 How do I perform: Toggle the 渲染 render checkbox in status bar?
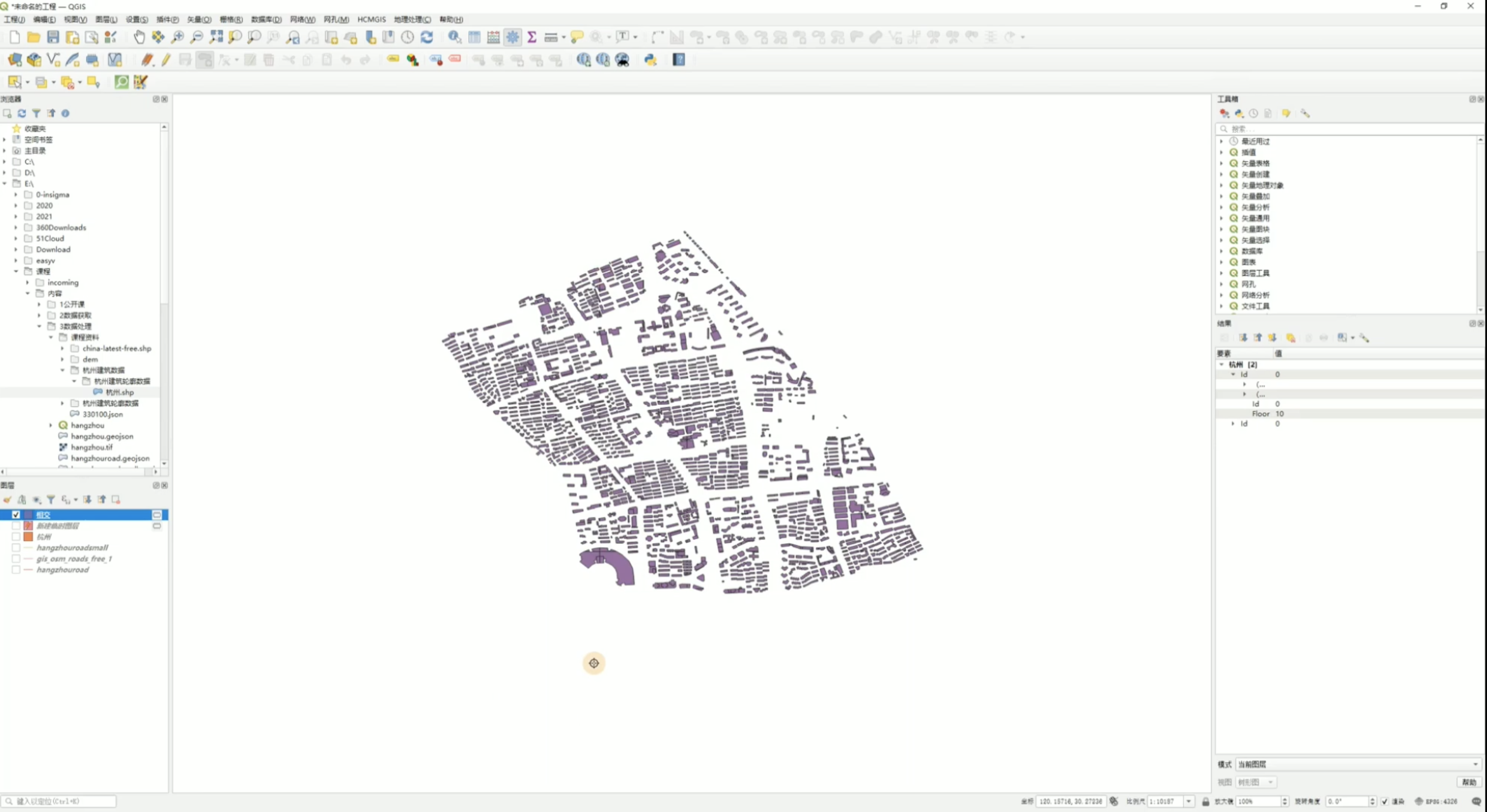click(x=1385, y=802)
